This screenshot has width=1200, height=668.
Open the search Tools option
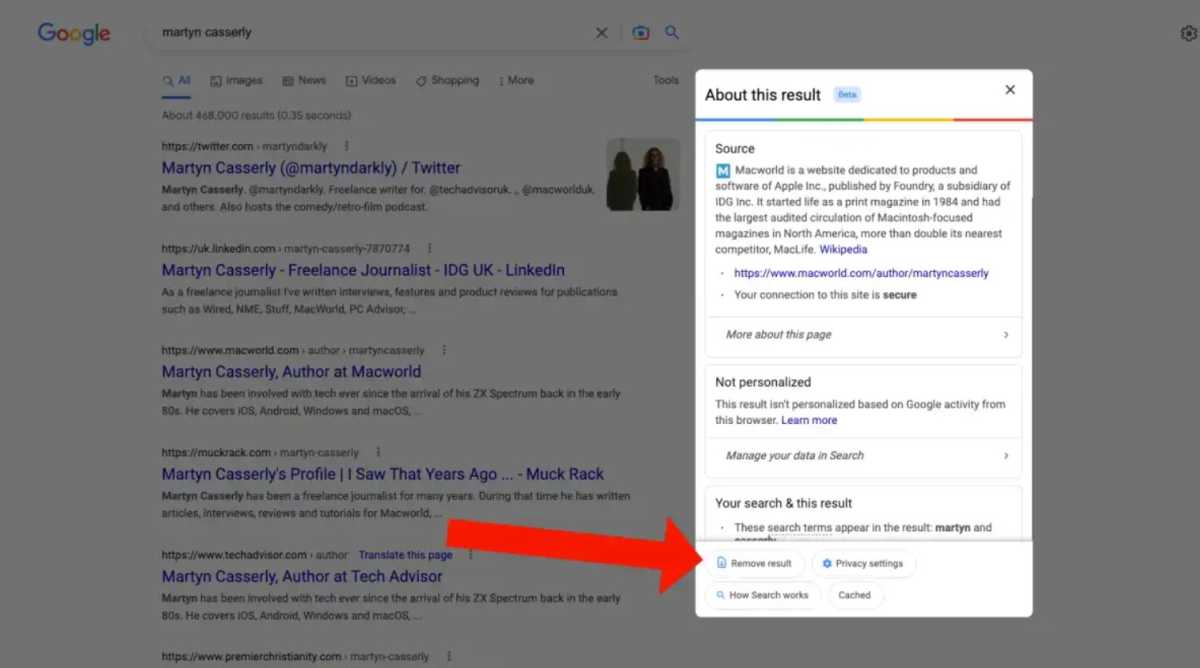pos(666,81)
